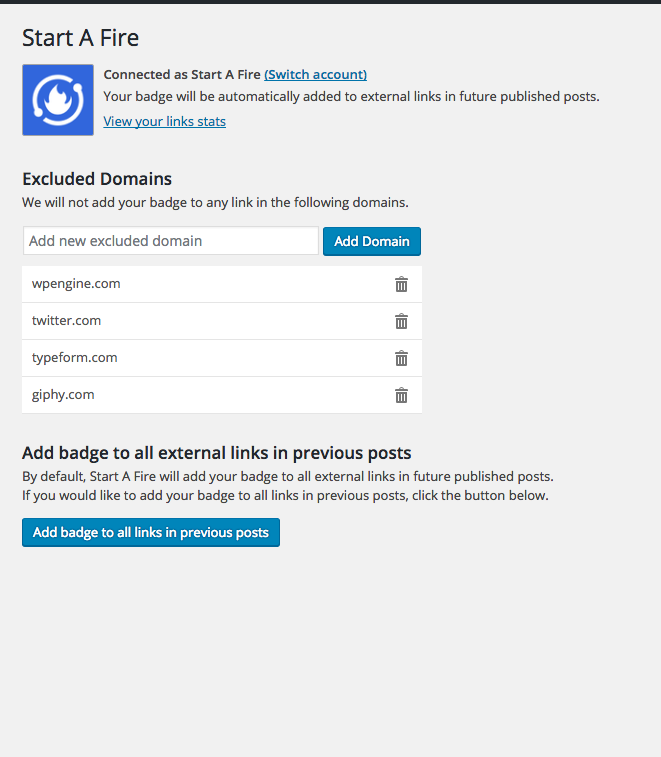Remove twitter.com using the trash icon
The height and width of the screenshot is (757, 661).
coord(401,321)
